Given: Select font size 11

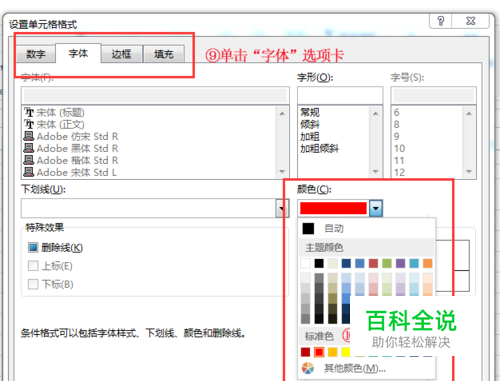Looking at the screenshot, I should 399,161.
